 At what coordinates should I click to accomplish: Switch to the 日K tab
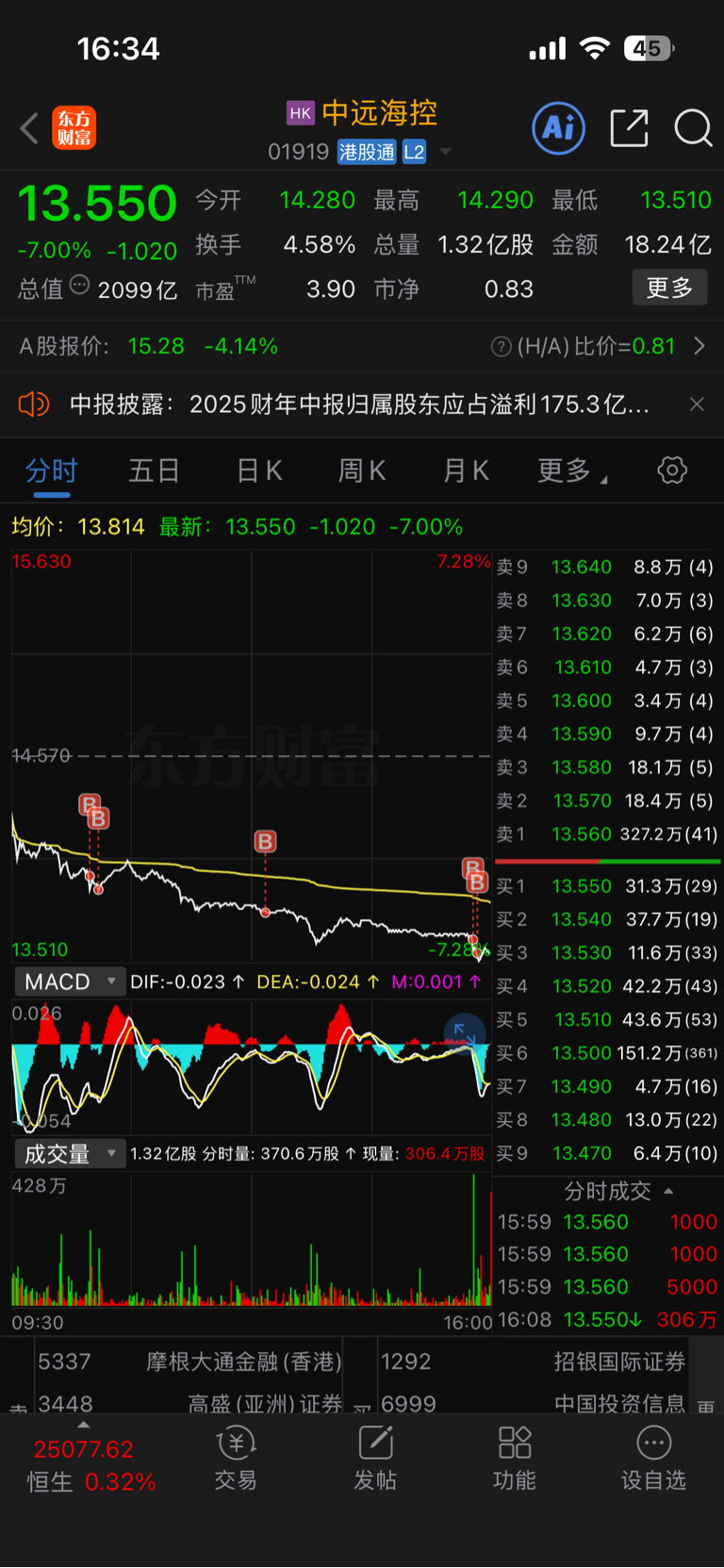pyautogui.click(x=259, y=470)
